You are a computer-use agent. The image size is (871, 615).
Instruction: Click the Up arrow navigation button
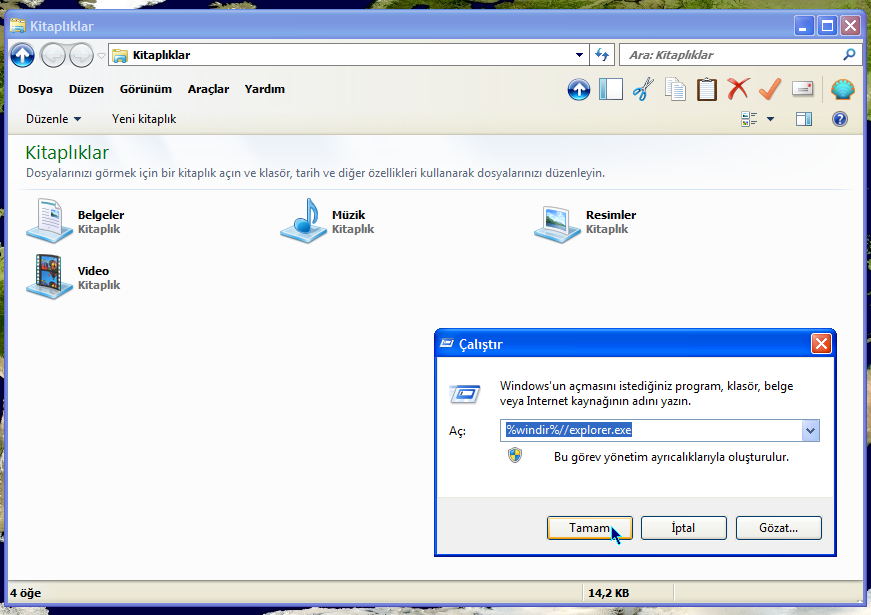pyautogui.click(x=22, y=55)
